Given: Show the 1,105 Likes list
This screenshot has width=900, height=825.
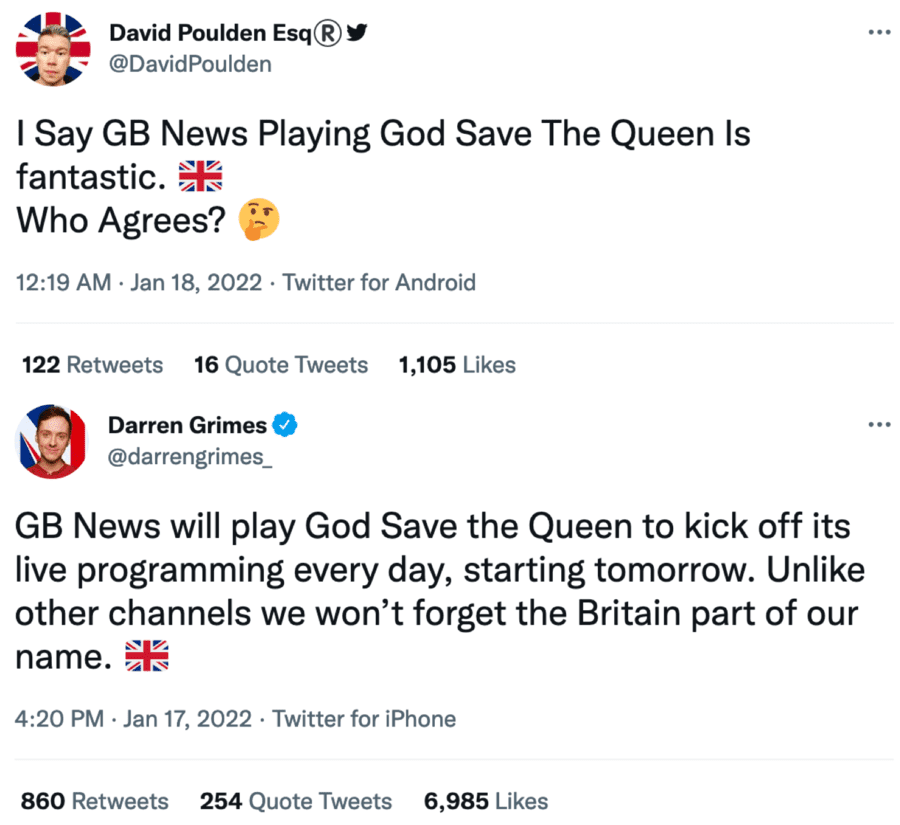Looking at the screenshot, I should point(457,365).
